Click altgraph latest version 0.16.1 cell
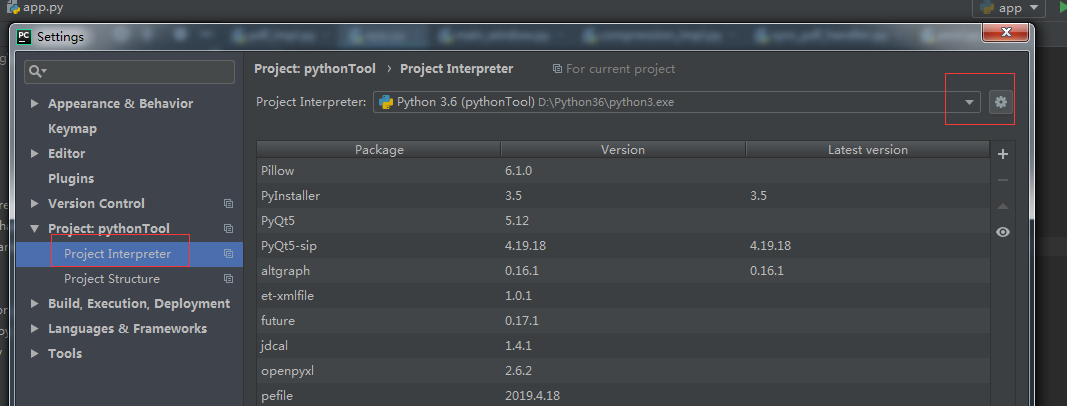This screenshot has width=1067, height=406. pos(767,271)
